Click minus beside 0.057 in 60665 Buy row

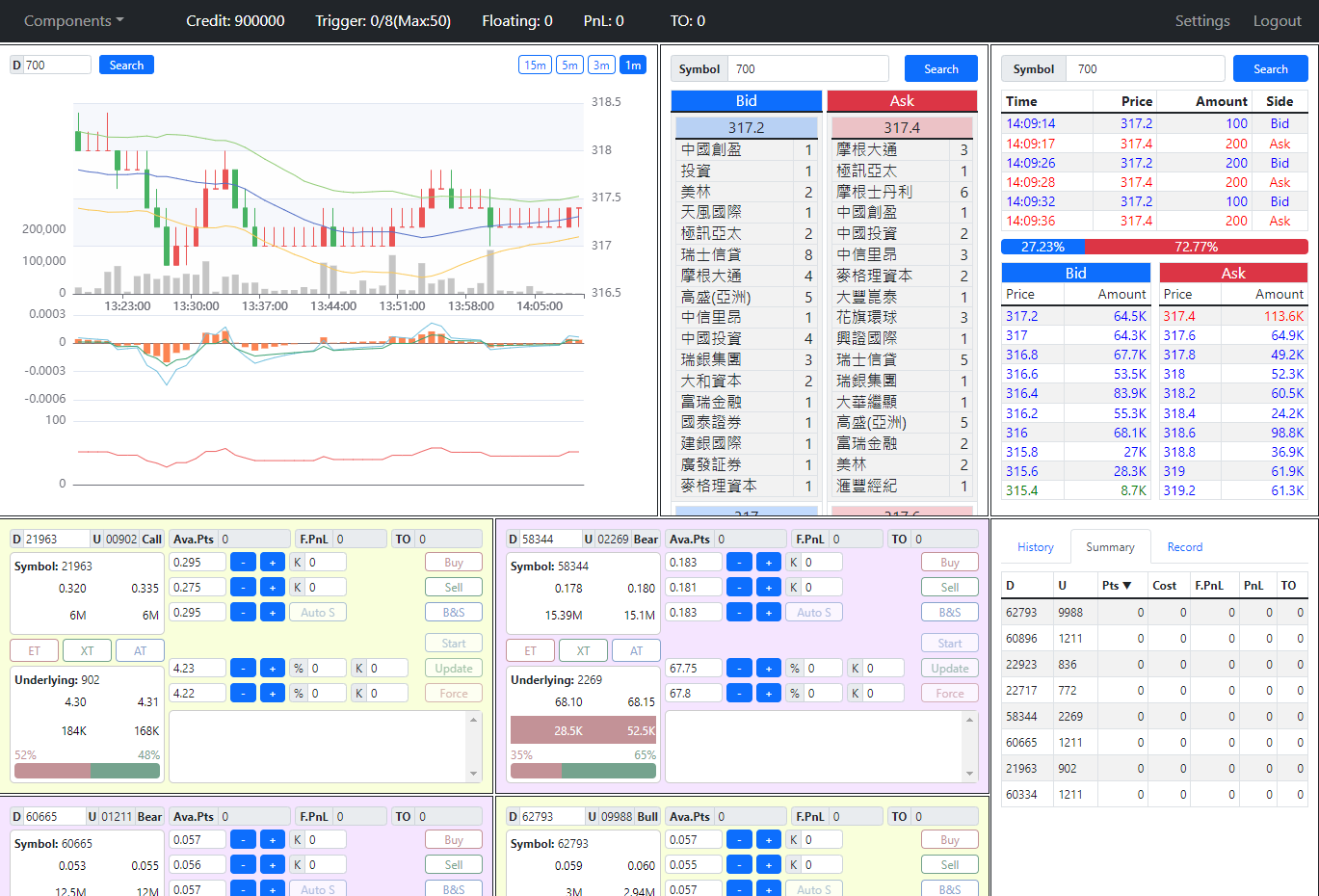click(244, 840)
